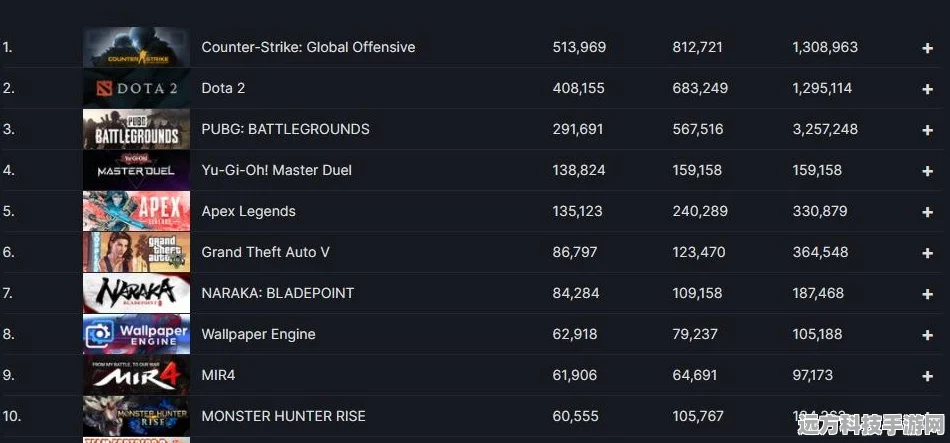Open the Counter-Strike game thumbnail
Screen dimensions: 950x443
136,47
